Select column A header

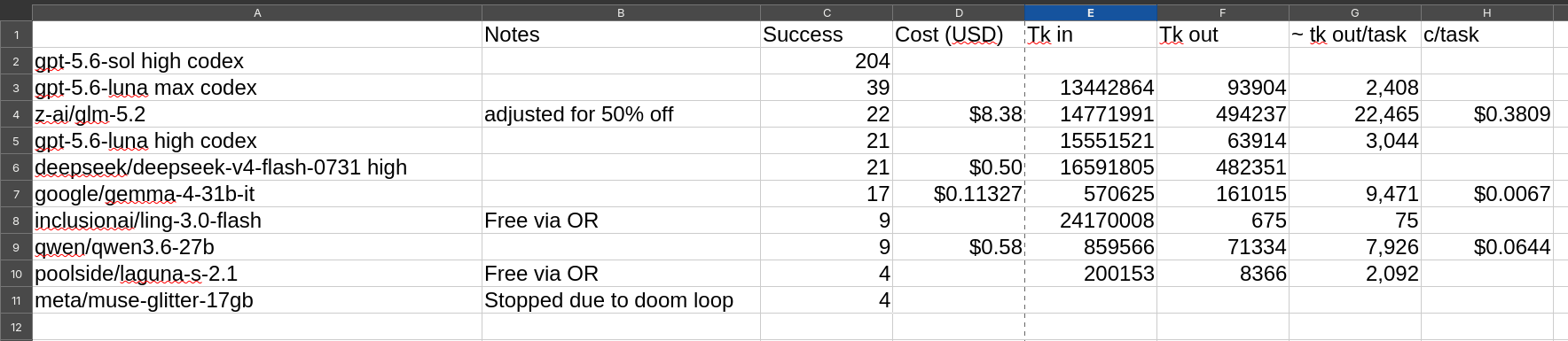pos(257,12)
